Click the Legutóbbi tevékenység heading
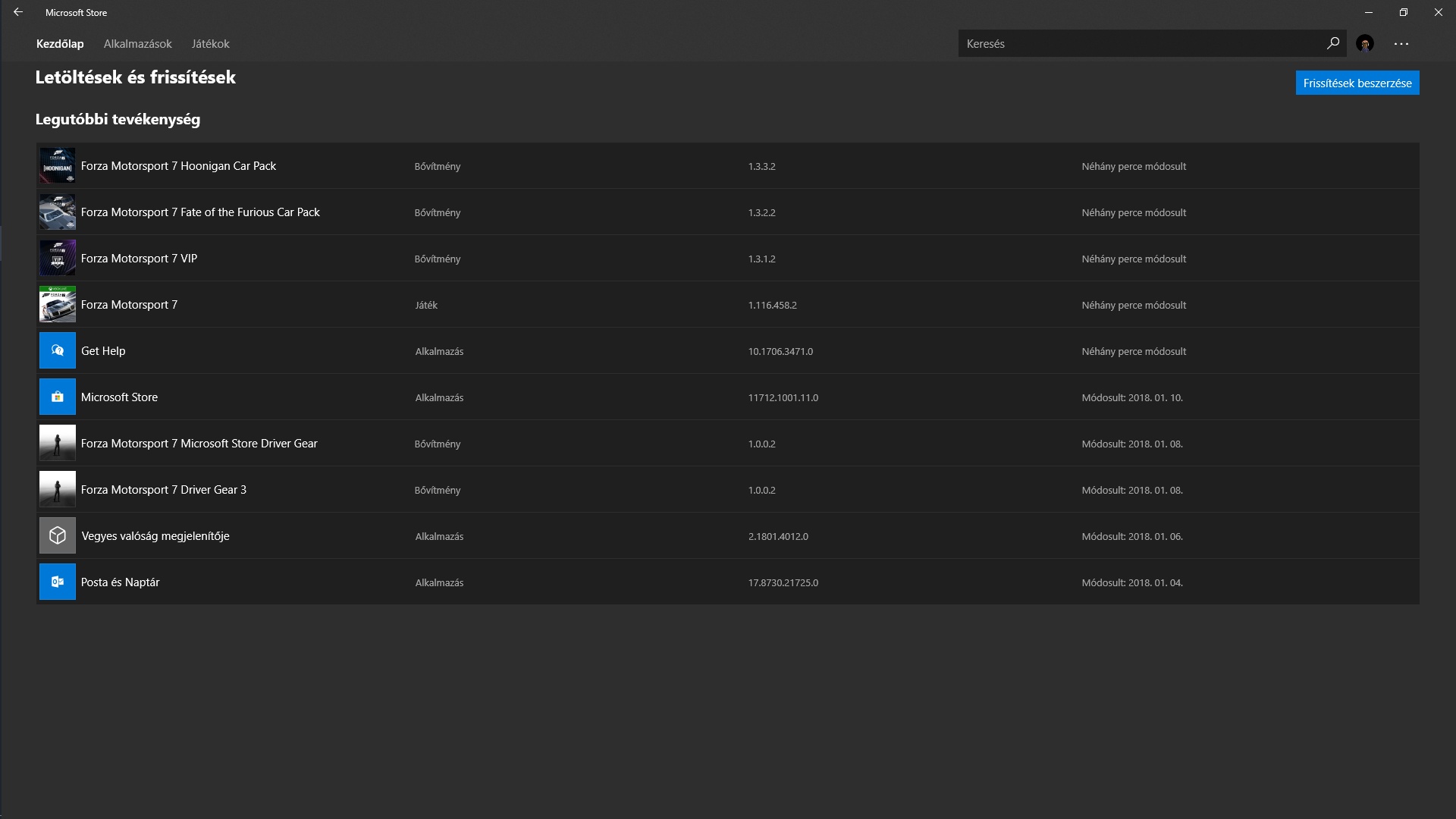The image size is (1456, 819). tap(118, 119)
